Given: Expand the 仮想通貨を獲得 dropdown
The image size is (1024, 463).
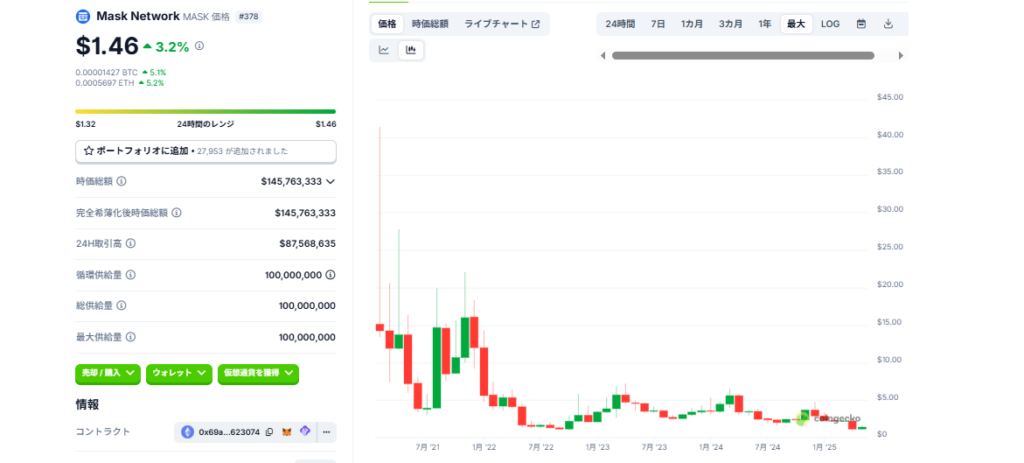Looking at the screenshot, I should pos(258,373).
